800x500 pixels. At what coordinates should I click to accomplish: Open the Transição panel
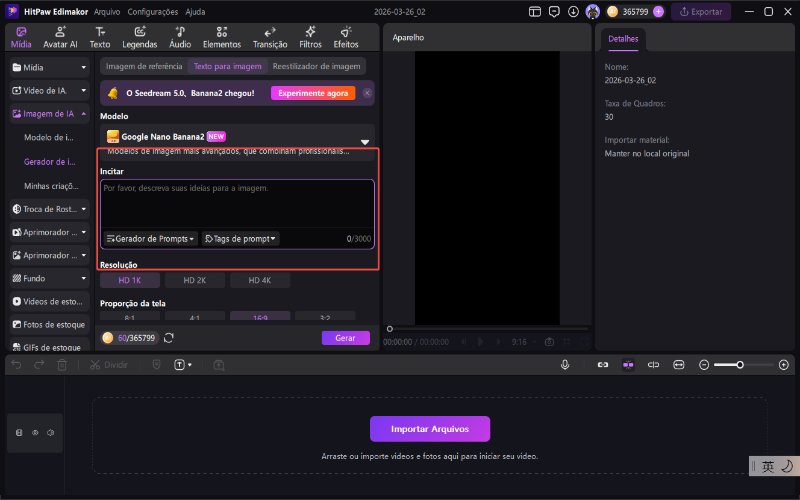click(x=269, y=37)
